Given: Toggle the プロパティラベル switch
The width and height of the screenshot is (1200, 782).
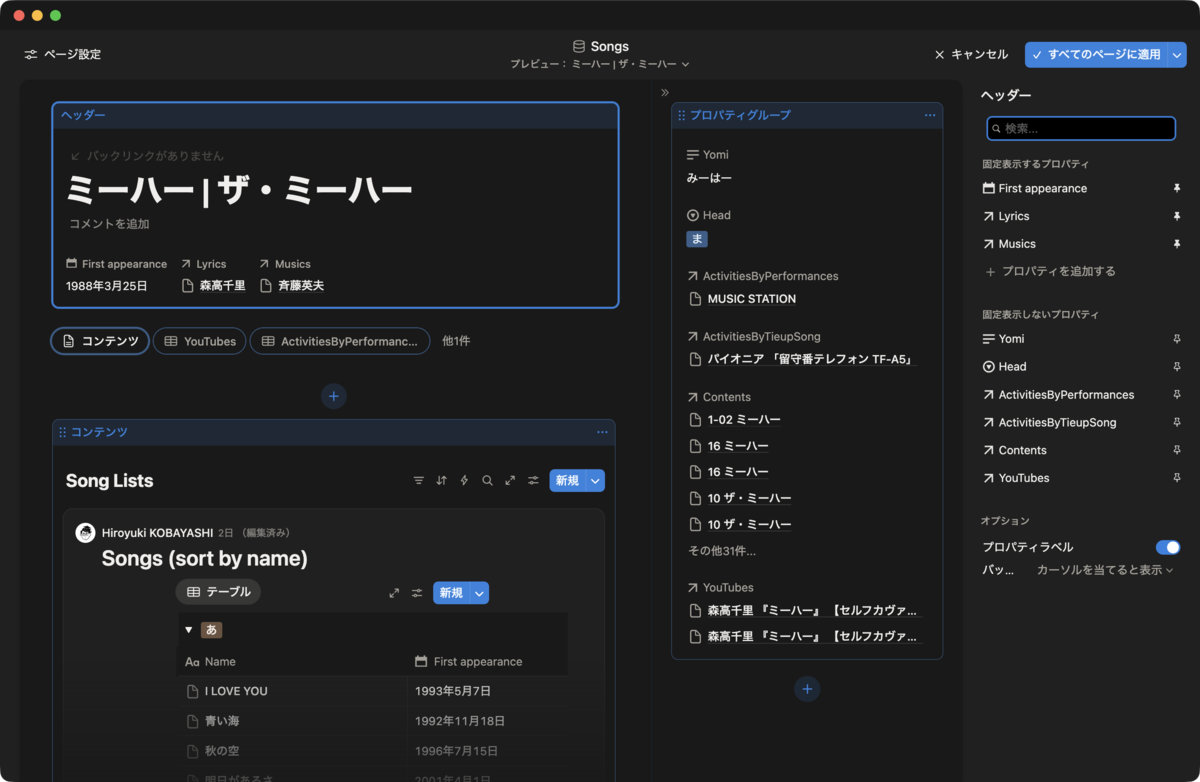Looking at the screenshot, I should [x=1168, y=547].
